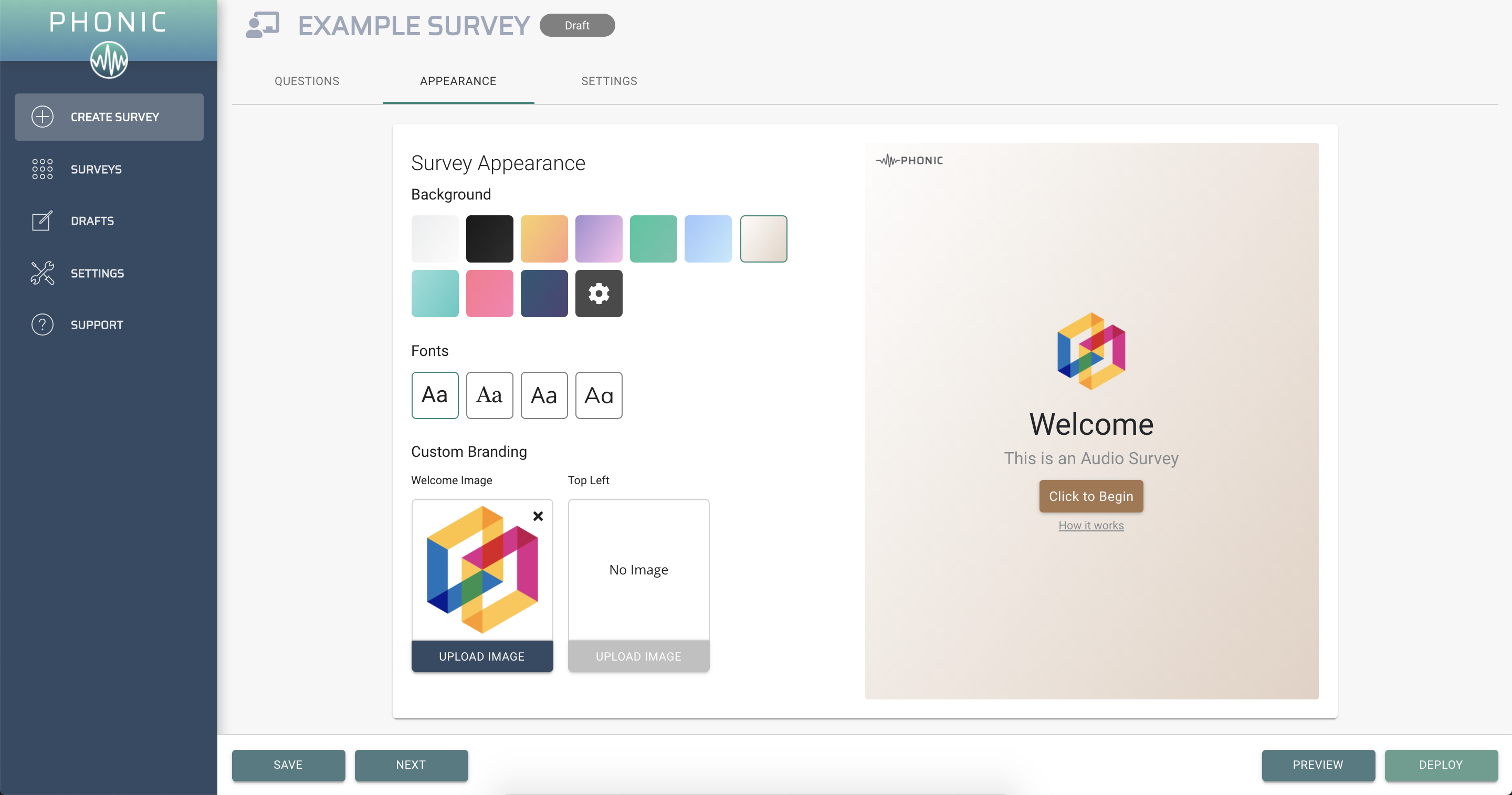
Task: Click the Draft status badge
Action: [x=577, y=25]
